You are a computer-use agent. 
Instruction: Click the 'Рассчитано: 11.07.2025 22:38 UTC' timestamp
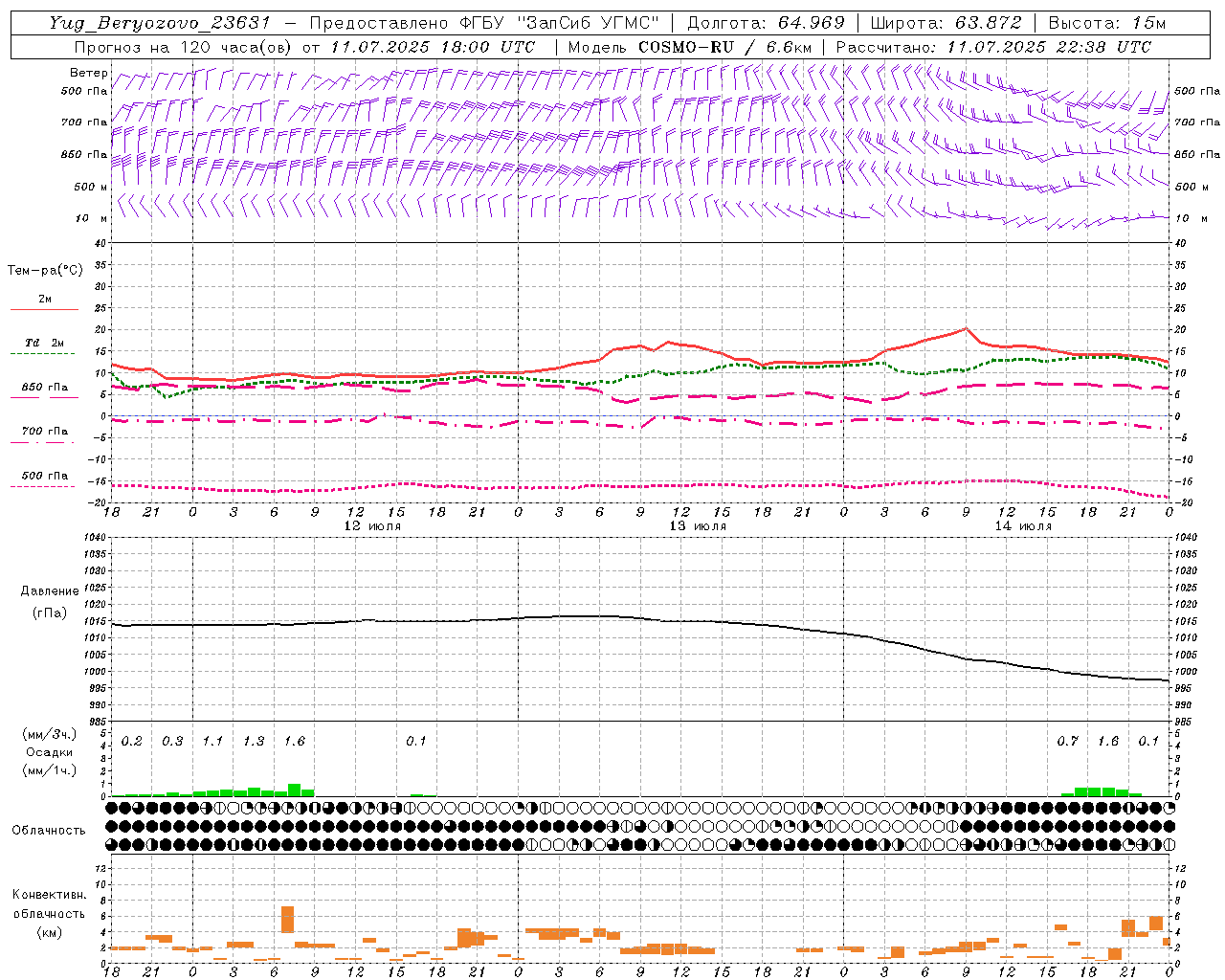[993, 47]
